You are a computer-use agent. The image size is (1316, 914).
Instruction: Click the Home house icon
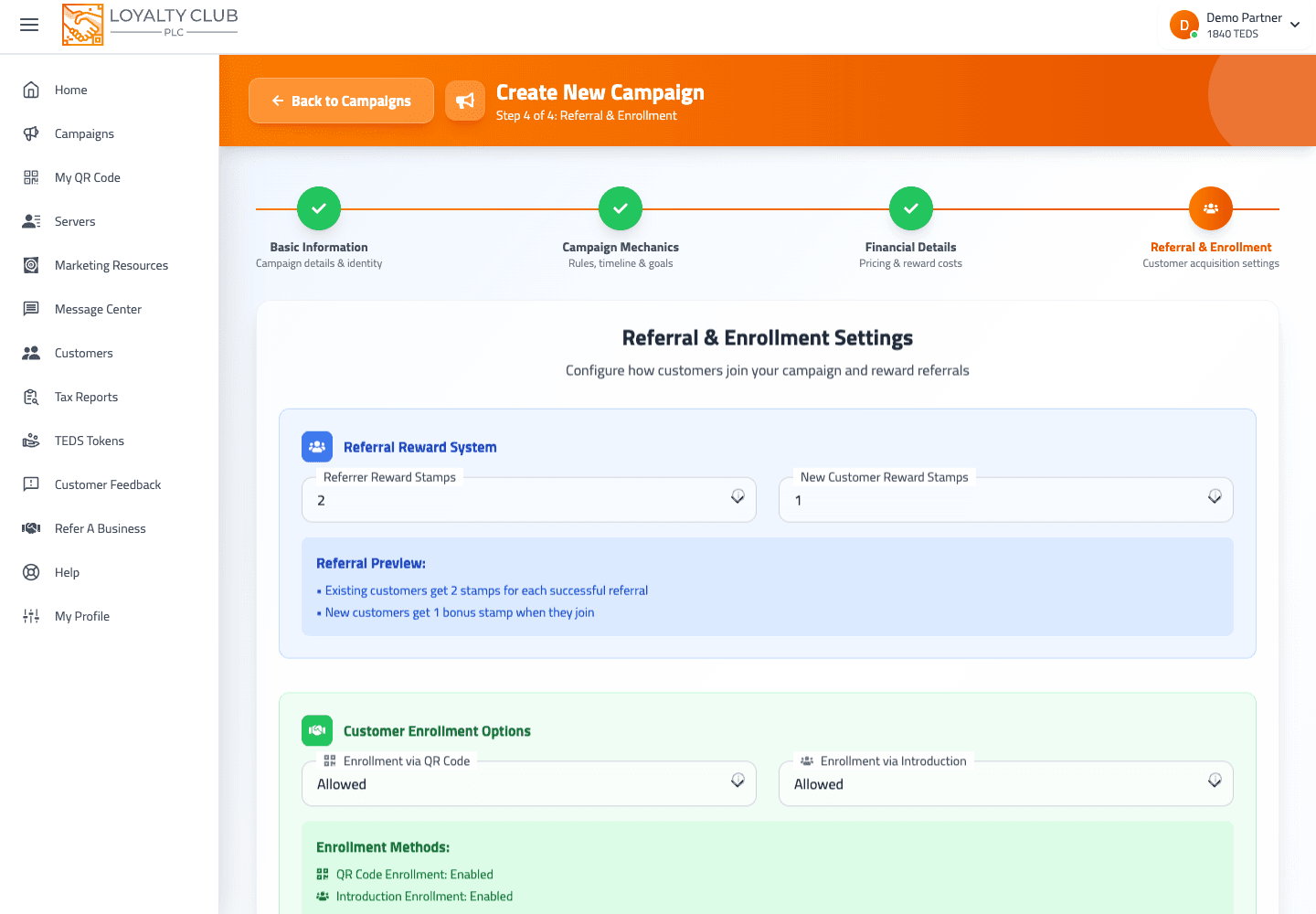pos(31,90)
